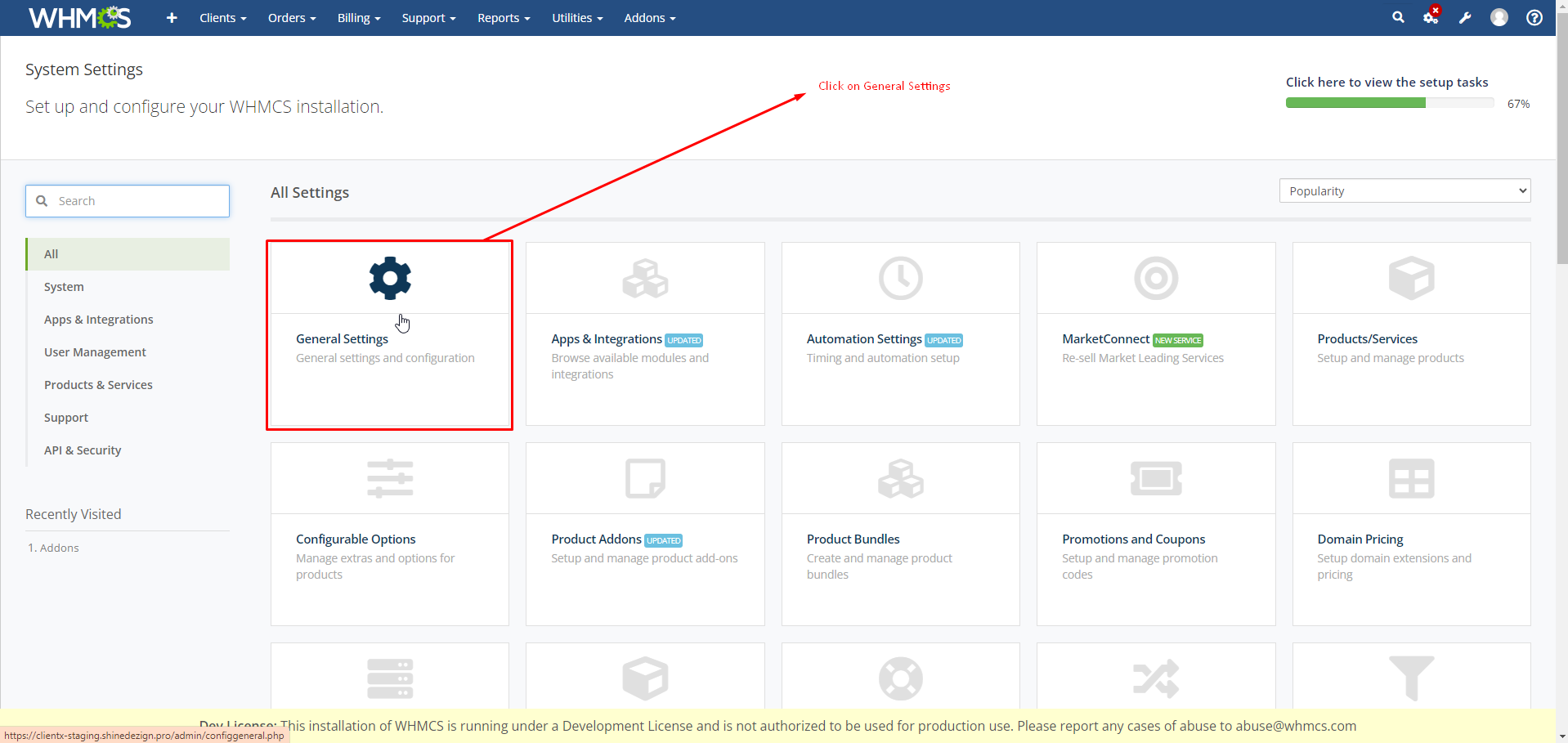Open the user account avatar icon
1568x743 pixels.
[1499, 17]
